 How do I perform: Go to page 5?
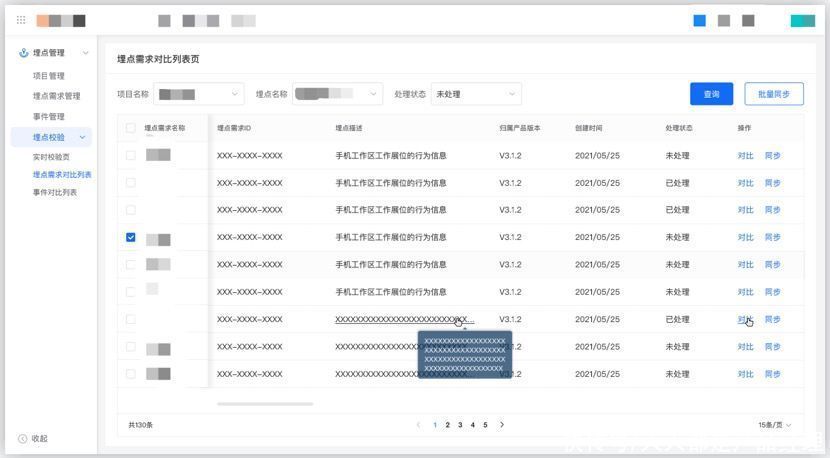pyautogui.click(x=485, y=425)
